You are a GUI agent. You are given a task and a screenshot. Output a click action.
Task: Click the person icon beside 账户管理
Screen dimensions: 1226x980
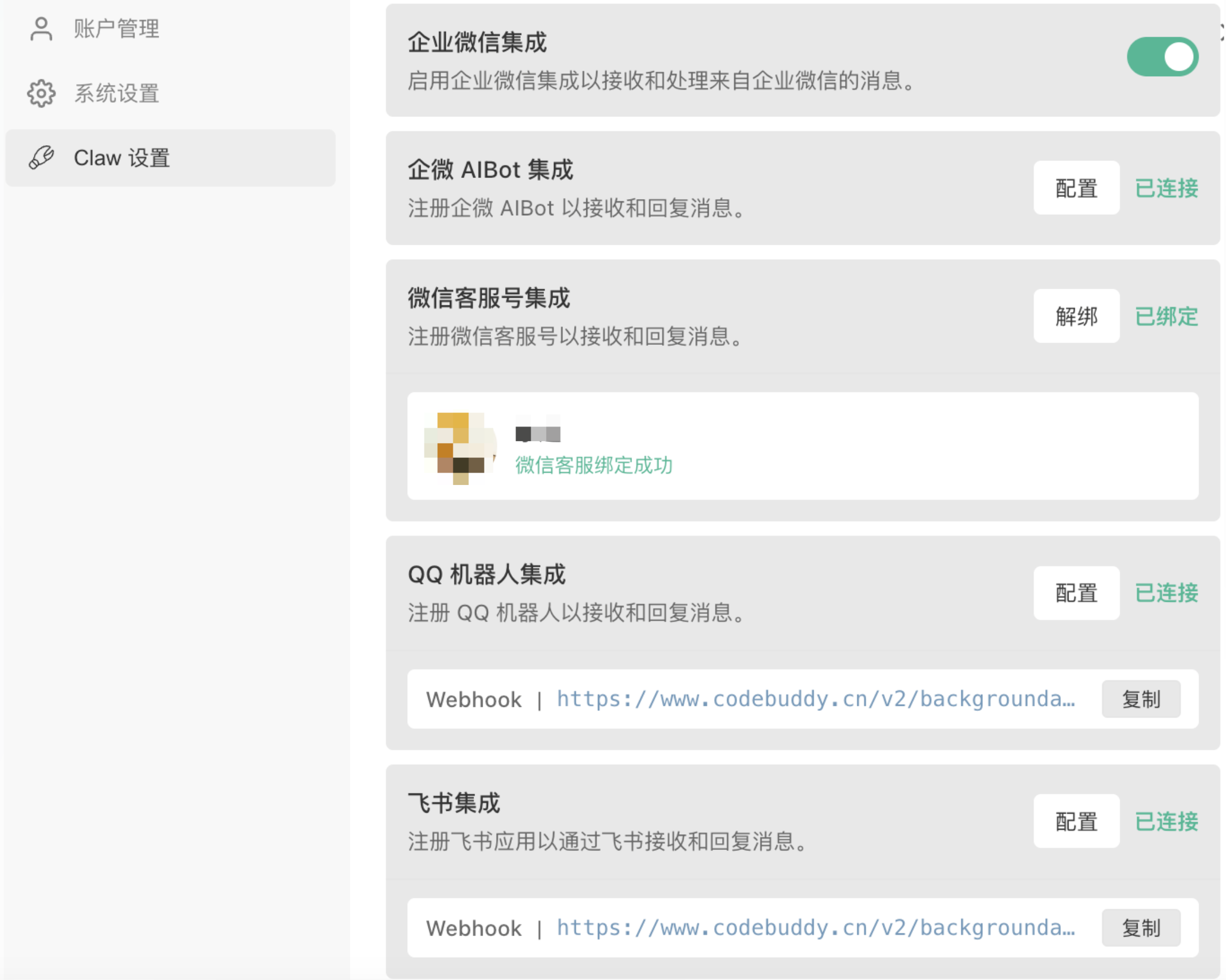point(41,28)
